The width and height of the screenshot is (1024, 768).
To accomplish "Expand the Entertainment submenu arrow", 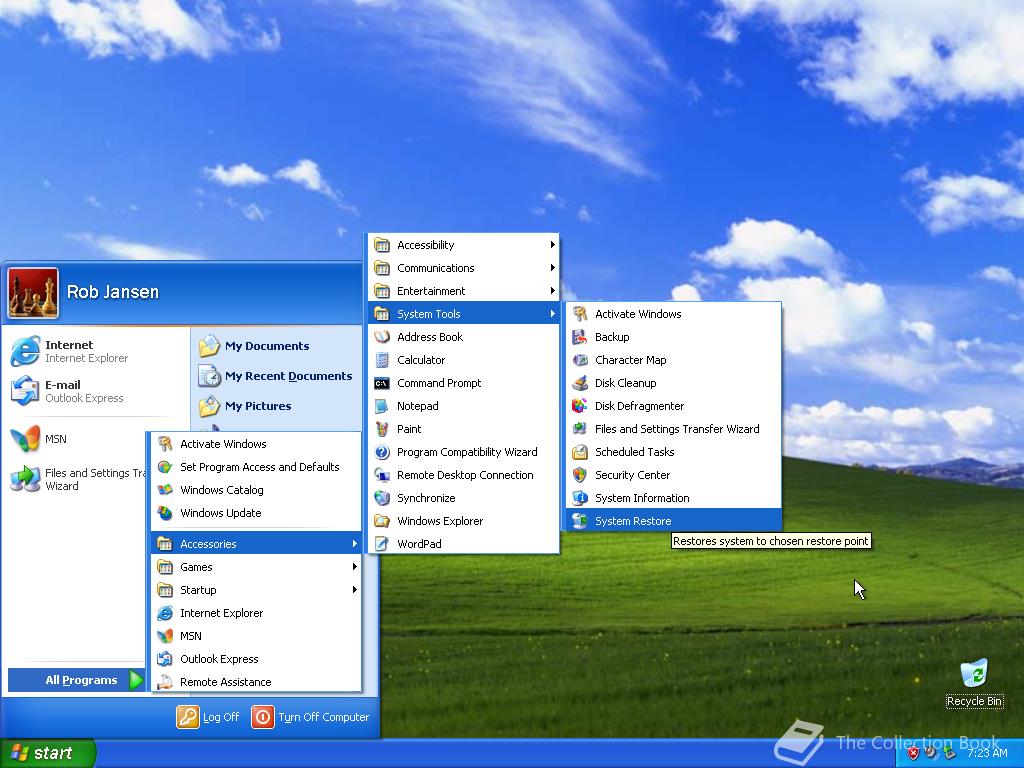I will (x=552, y=291).
